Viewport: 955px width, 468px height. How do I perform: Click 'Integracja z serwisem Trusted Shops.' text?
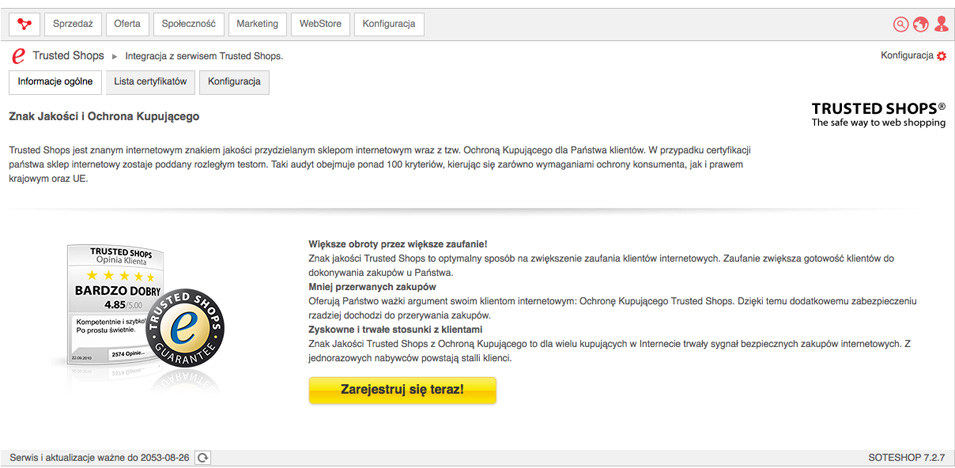[x=204, y=57]
